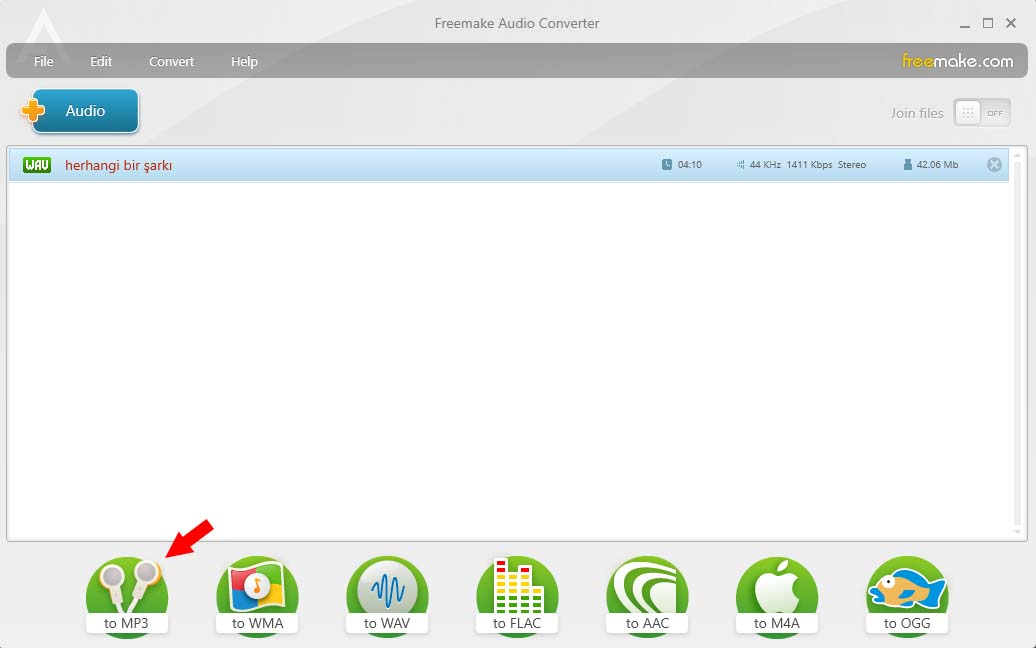
Task: Visit the freemake.com link
Action: (x=957, y=61)
